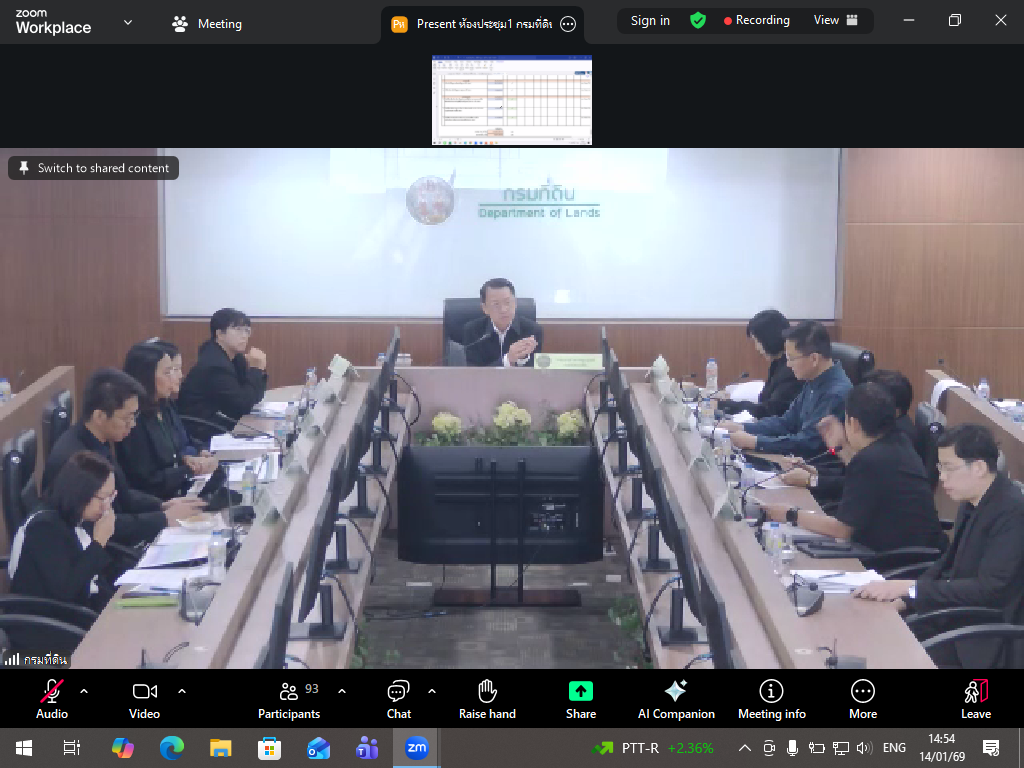Open Zoom Workplace dropdown arrow
This screenshot has height=768, width=1024.
point(127,23)
